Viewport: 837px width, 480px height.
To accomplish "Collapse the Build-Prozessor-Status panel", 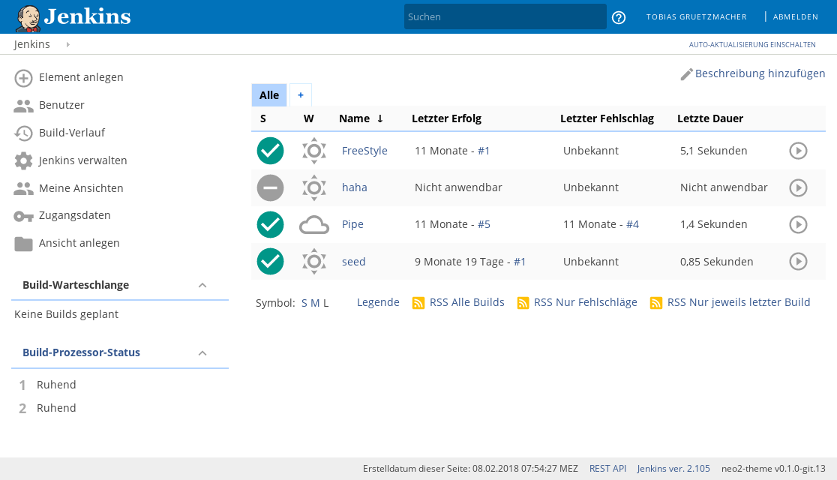I will 202,353.
